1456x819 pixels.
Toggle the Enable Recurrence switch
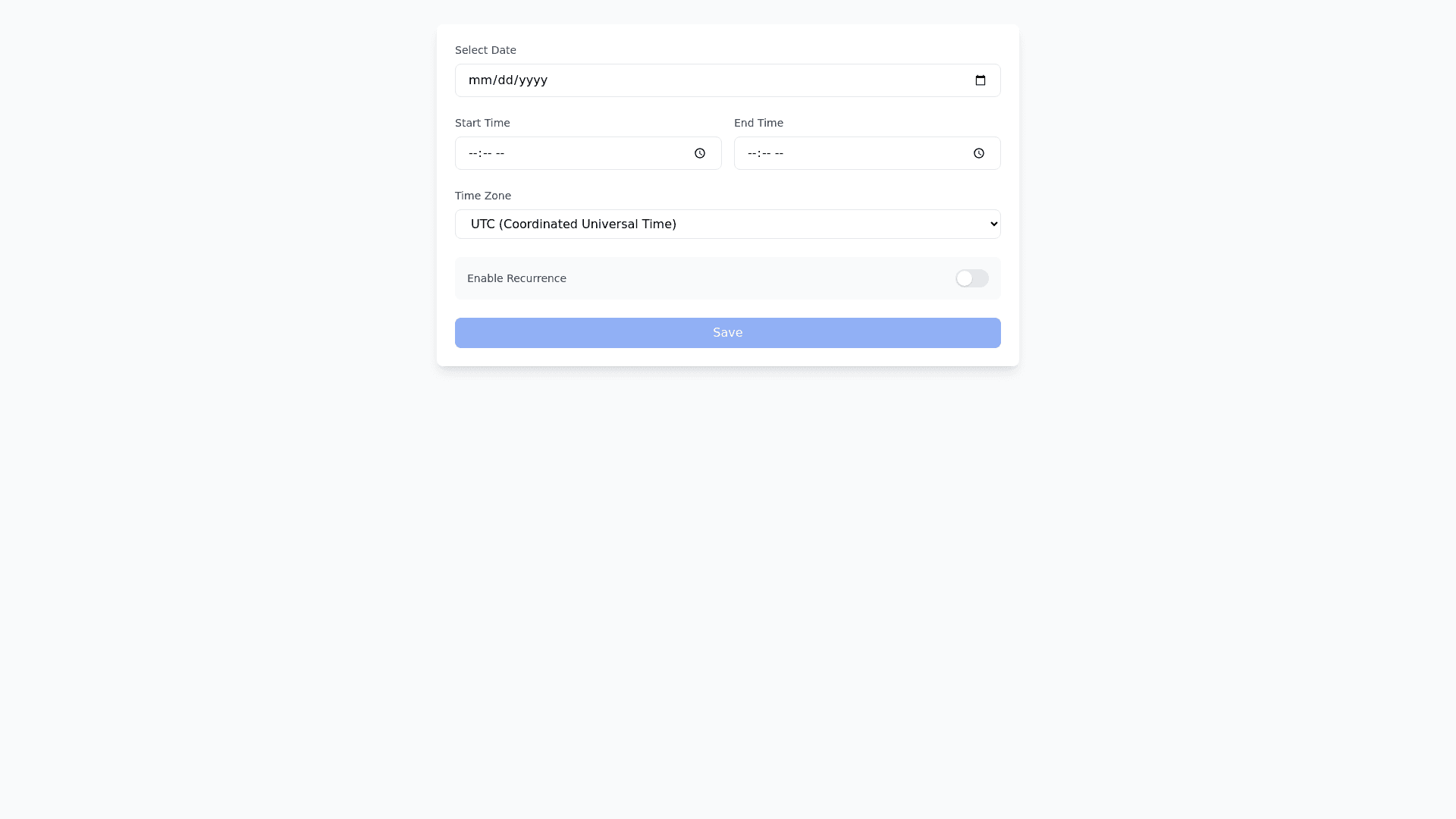click(x=971, y=278)
